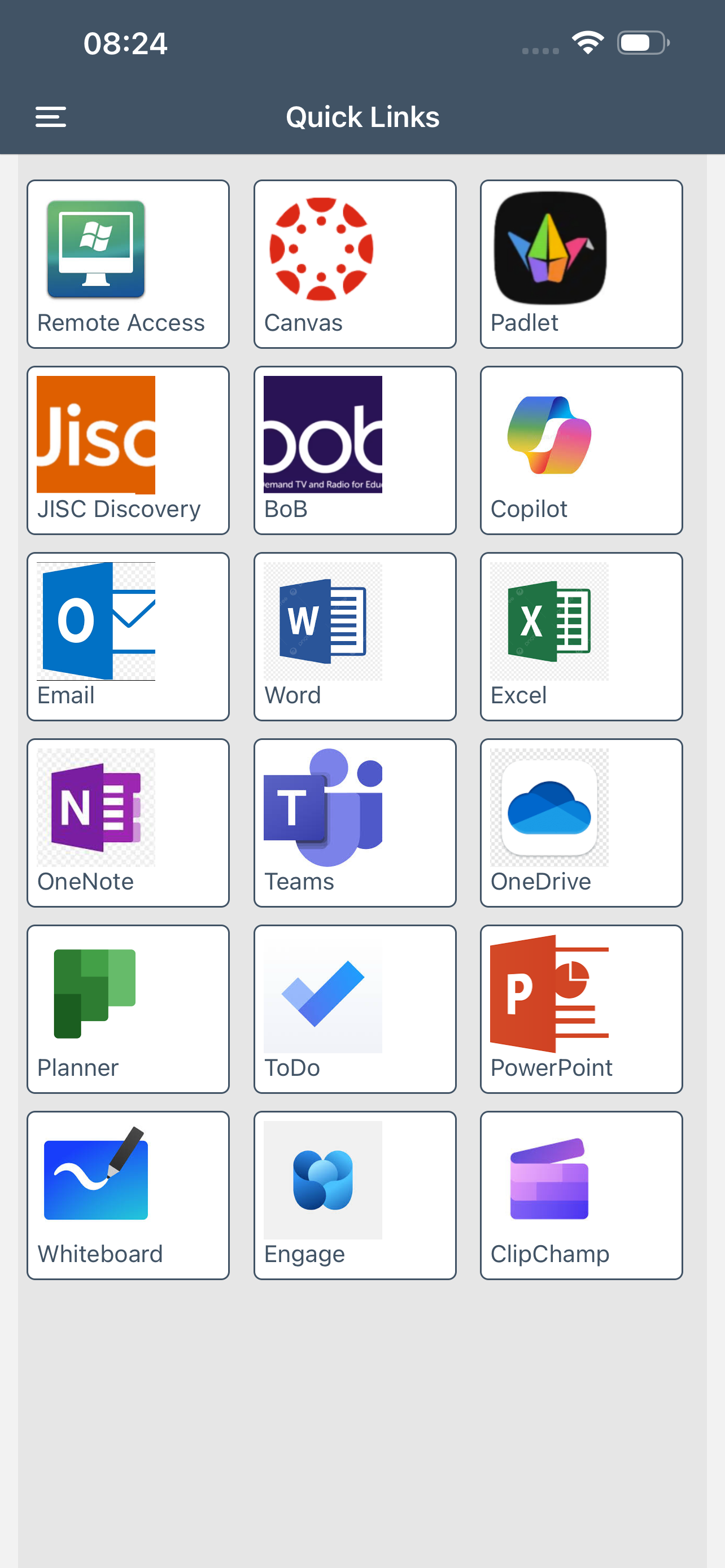Tap the "Padlet" label text
725x1568 pixels.
524,323
